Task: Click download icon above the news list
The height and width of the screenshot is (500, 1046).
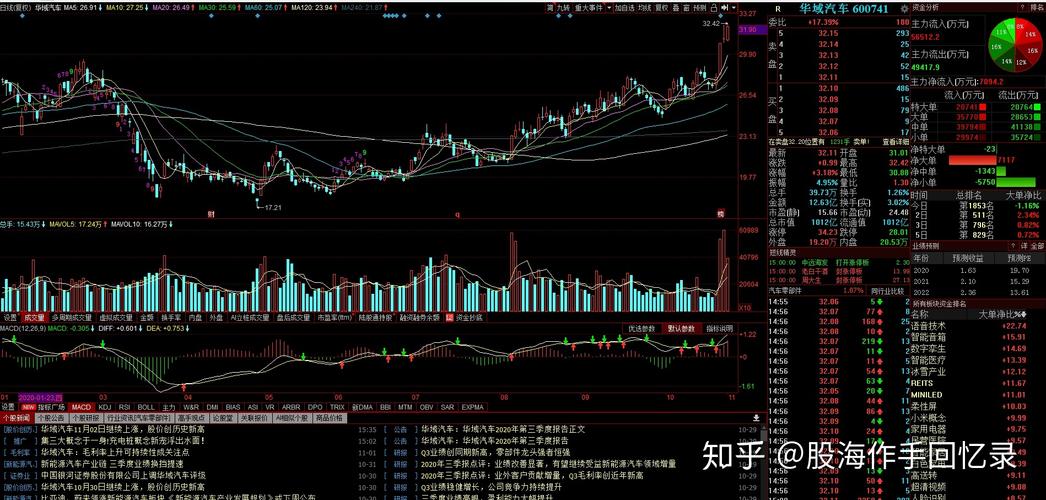Action: (x=756, y=418)
